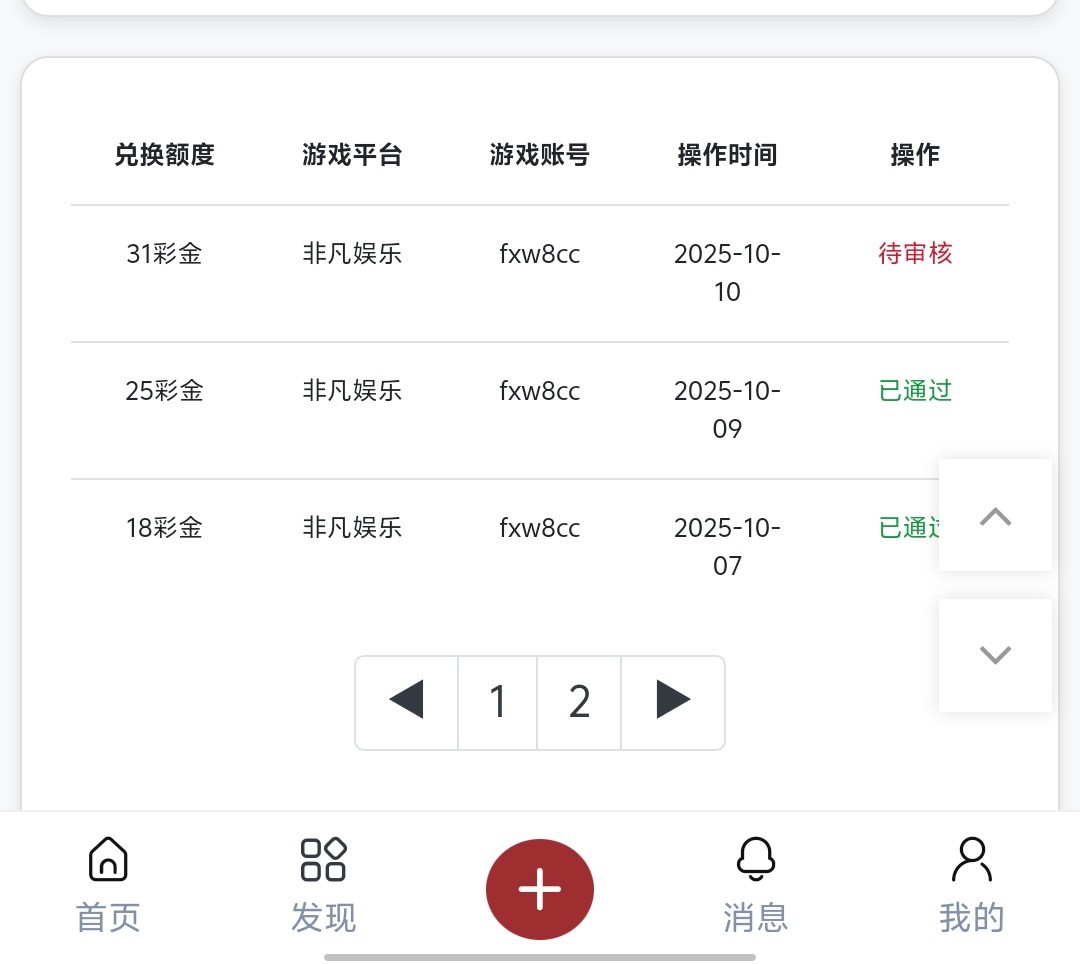Image resolution: width=1080 pixels, height=964 pixels.
Task: Click the 兑换额度 column header
Action: pos(165,155)
